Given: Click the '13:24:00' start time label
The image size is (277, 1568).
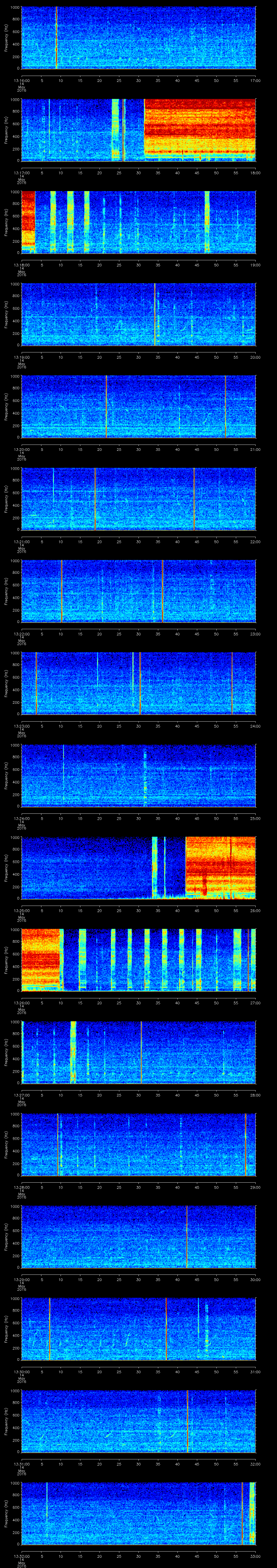Looking at the screenshot, I should [21, 819].
